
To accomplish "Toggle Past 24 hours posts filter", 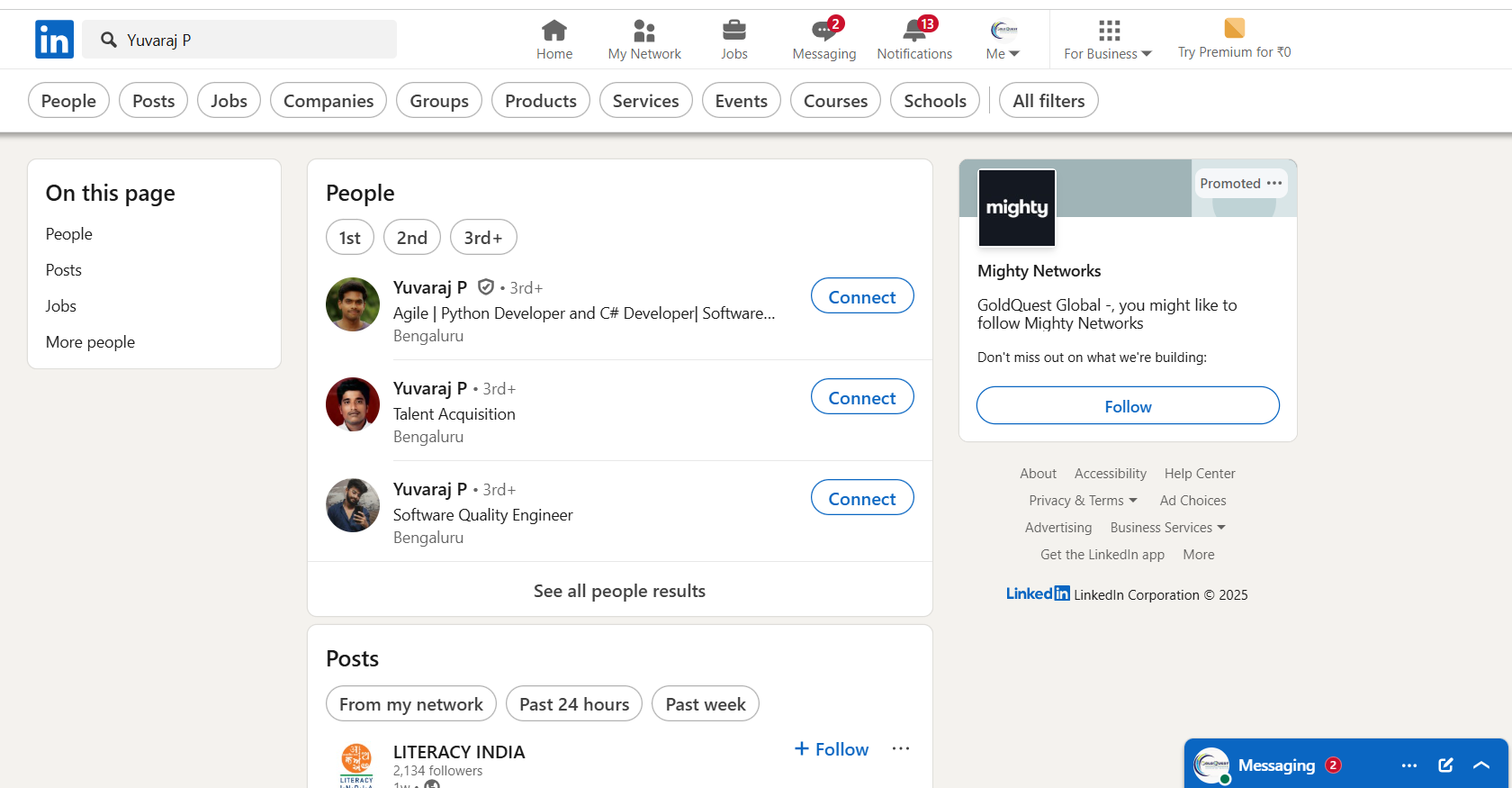I will [574, 704].
